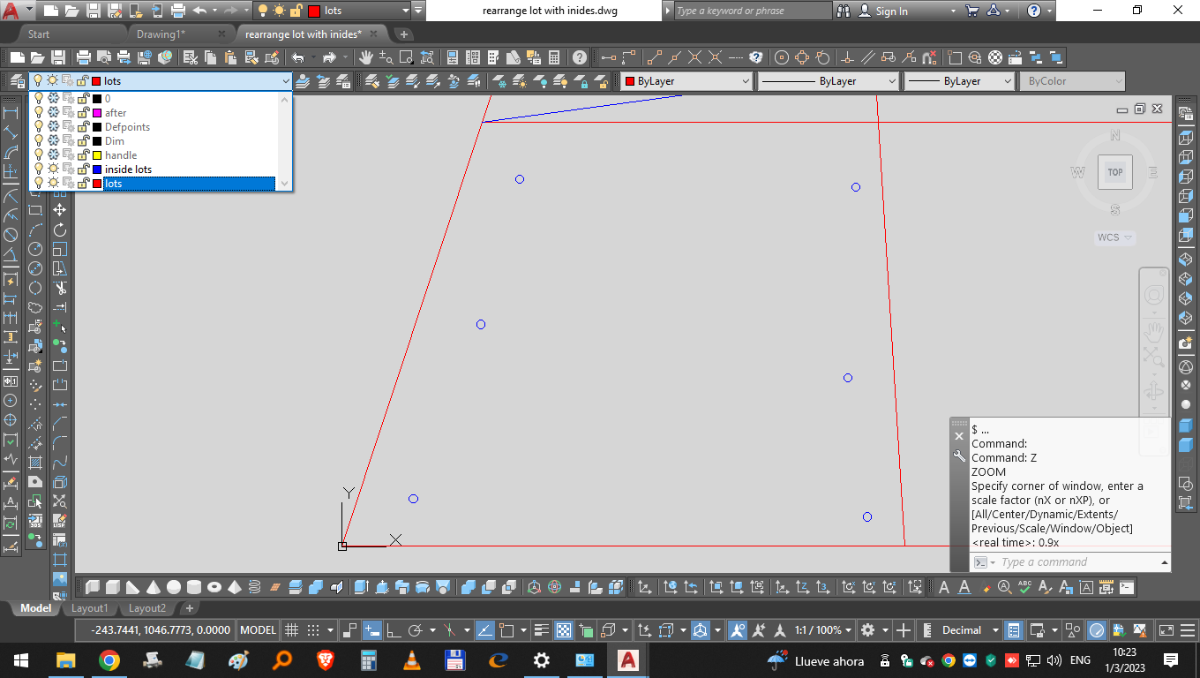Select 'inside lots' layer from list

[128, 169]
